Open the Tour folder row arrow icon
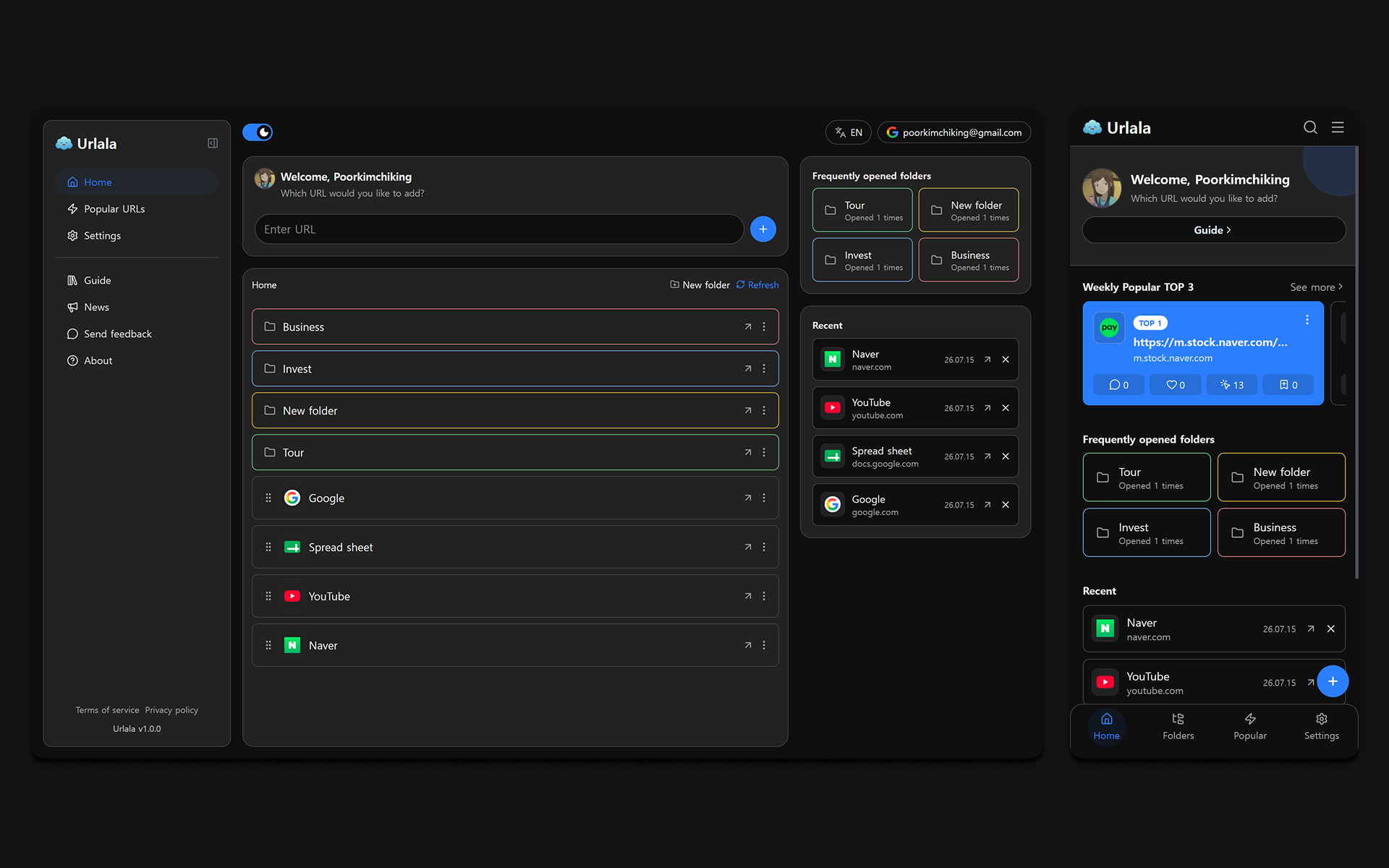This screenshot has height=868, width=1389. [x=748, y=453]
